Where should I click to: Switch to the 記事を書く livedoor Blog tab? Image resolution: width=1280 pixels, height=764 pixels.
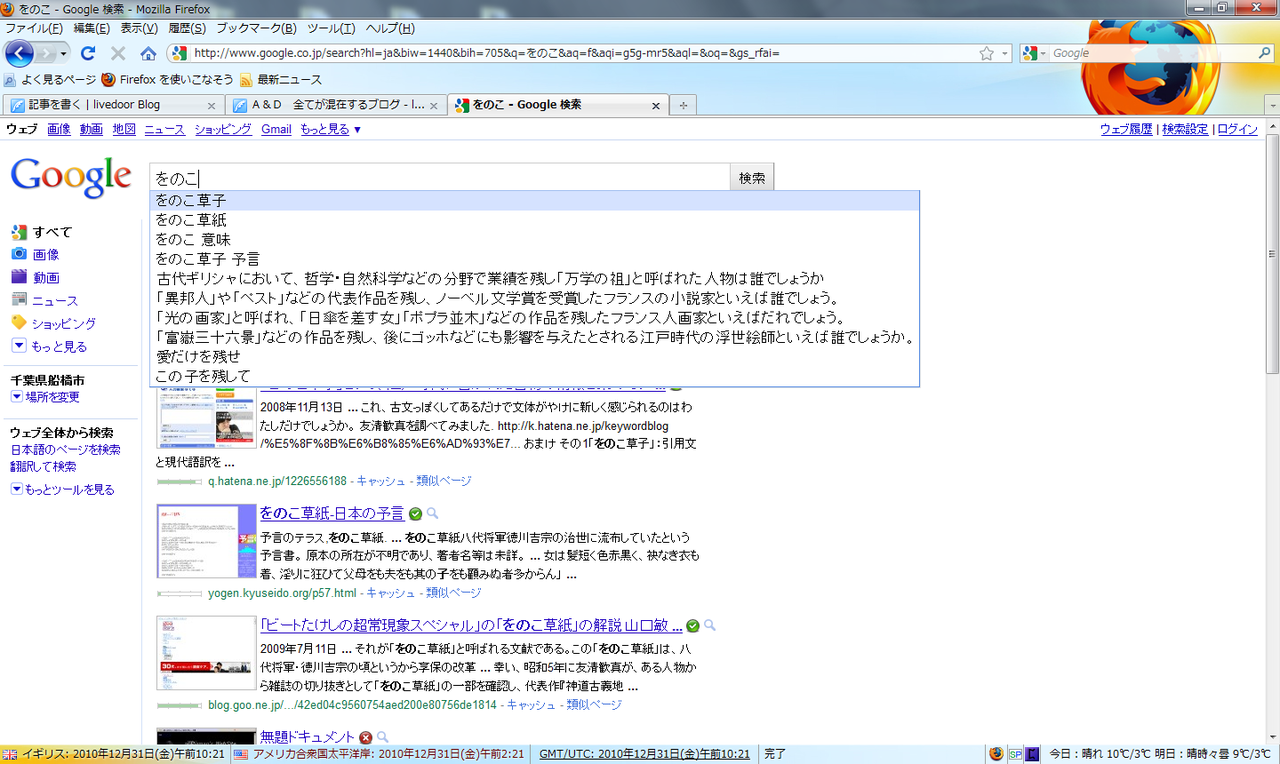coord(113,105)
